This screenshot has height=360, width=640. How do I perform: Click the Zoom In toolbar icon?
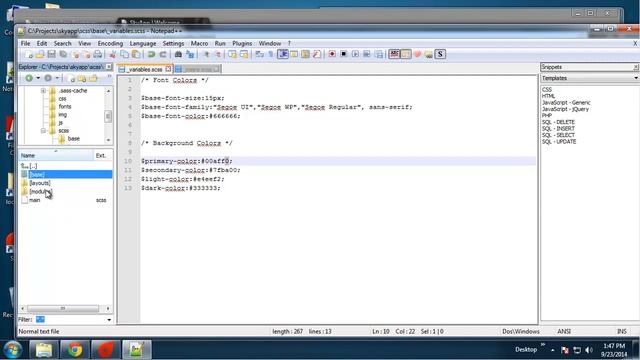(x=207, y=54)
